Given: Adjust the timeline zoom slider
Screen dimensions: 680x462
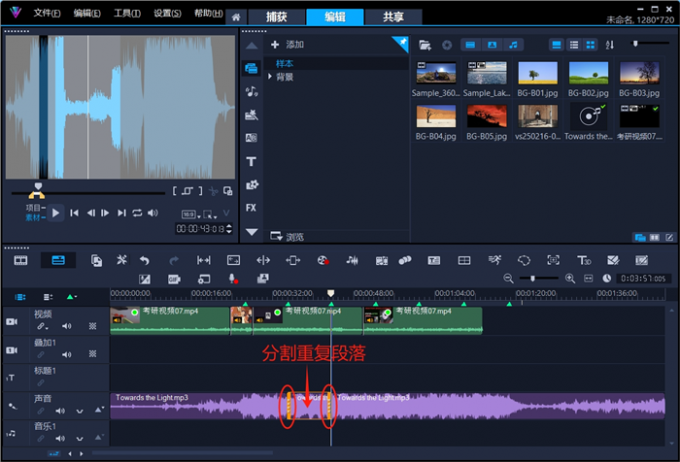Looking at the screenshot, I should coord(533,278).
